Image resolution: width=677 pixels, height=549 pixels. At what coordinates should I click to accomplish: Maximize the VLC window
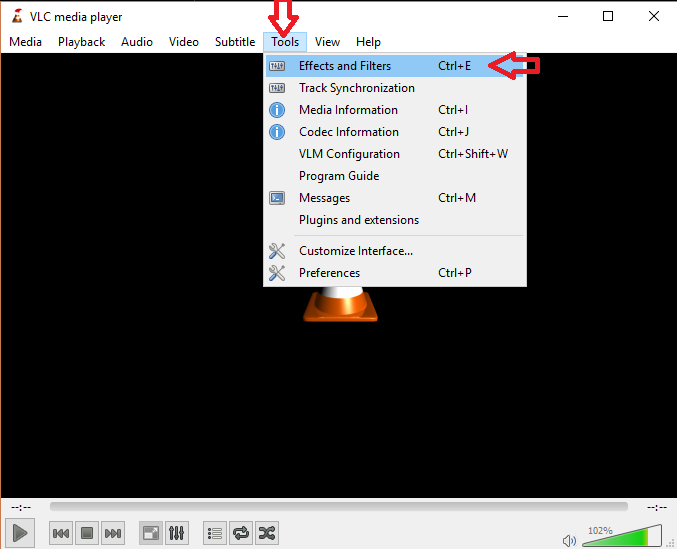[x=608, y=16]
